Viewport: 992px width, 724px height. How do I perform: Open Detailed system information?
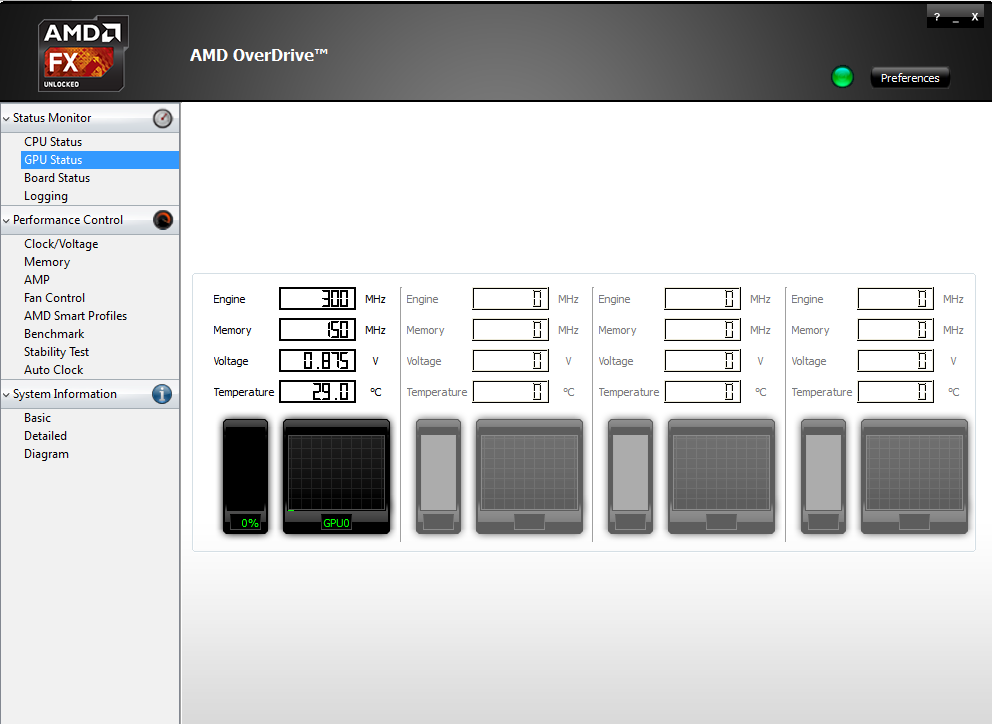(x=46, y=436)
